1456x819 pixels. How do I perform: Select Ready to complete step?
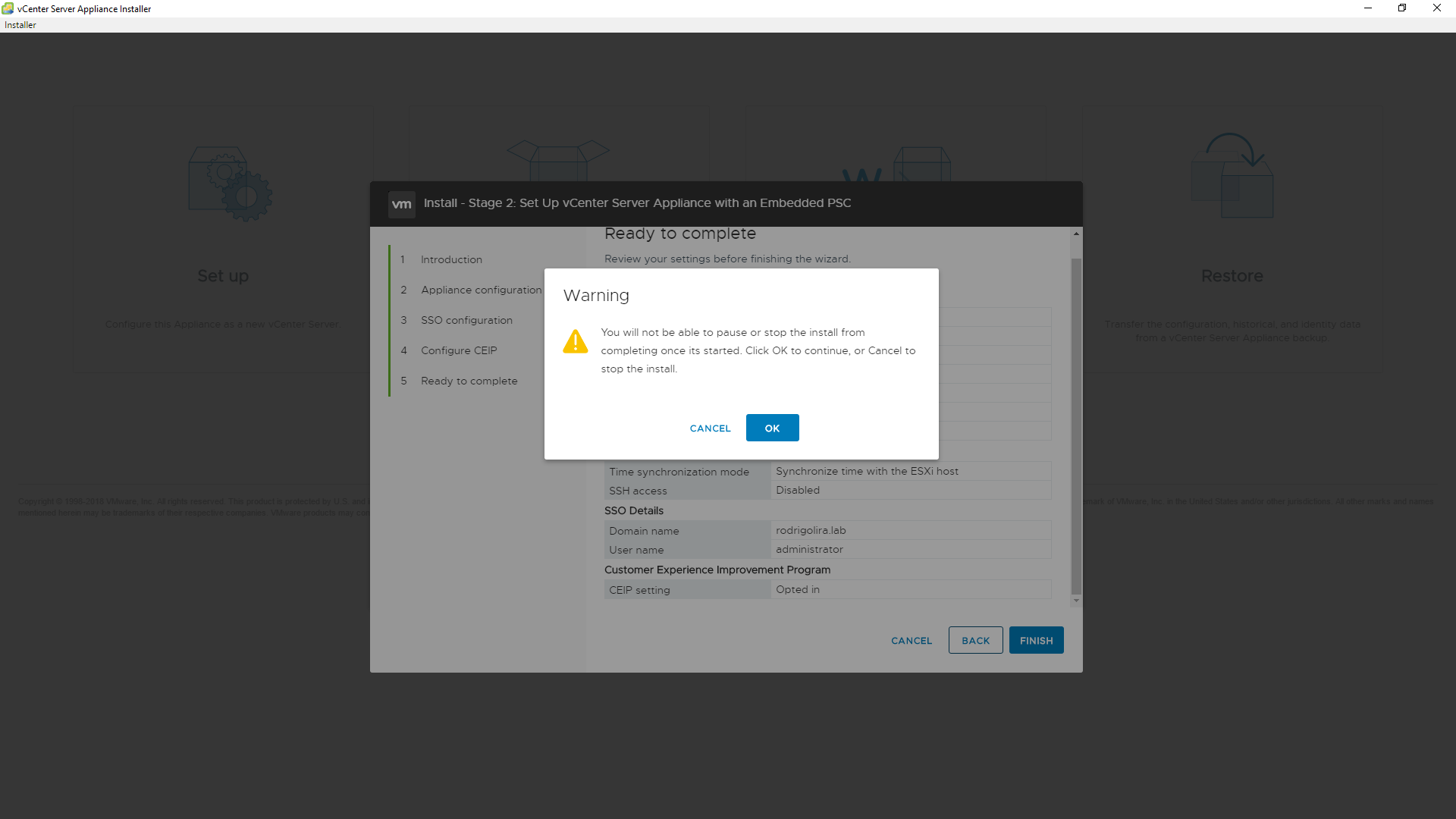coord(469,381)
